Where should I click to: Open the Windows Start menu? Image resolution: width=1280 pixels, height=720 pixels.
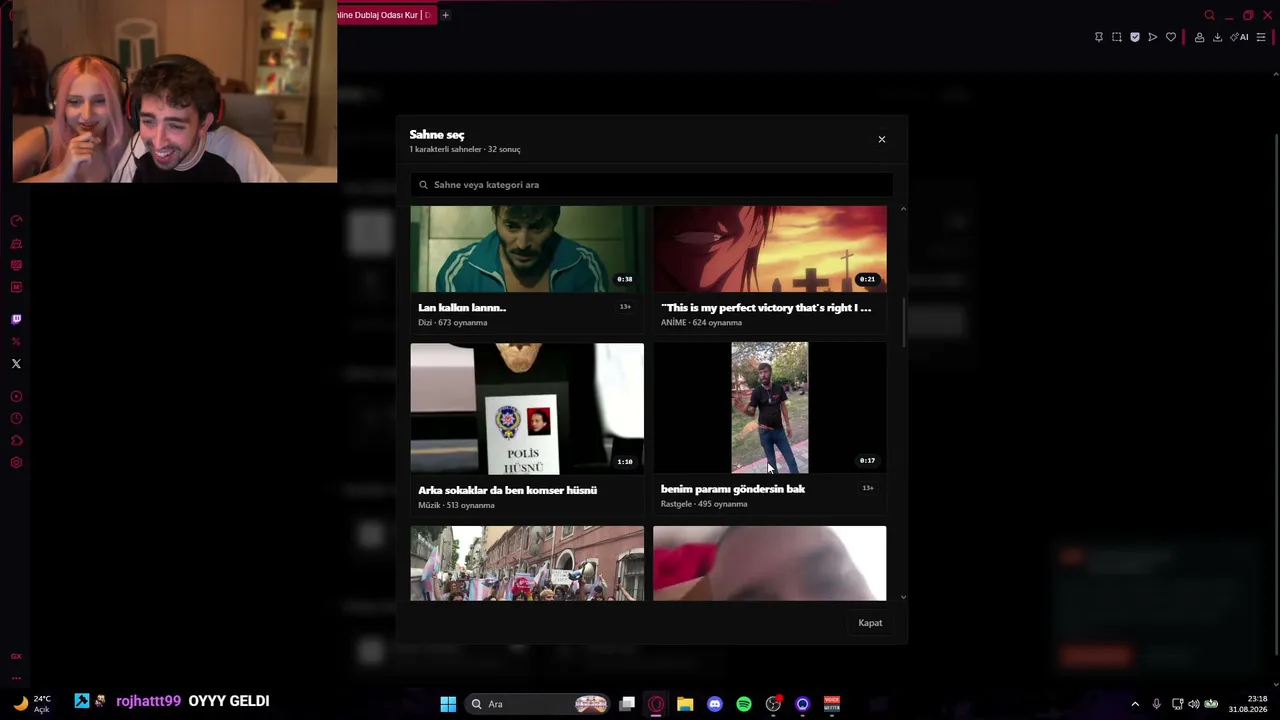click(448, 704)
